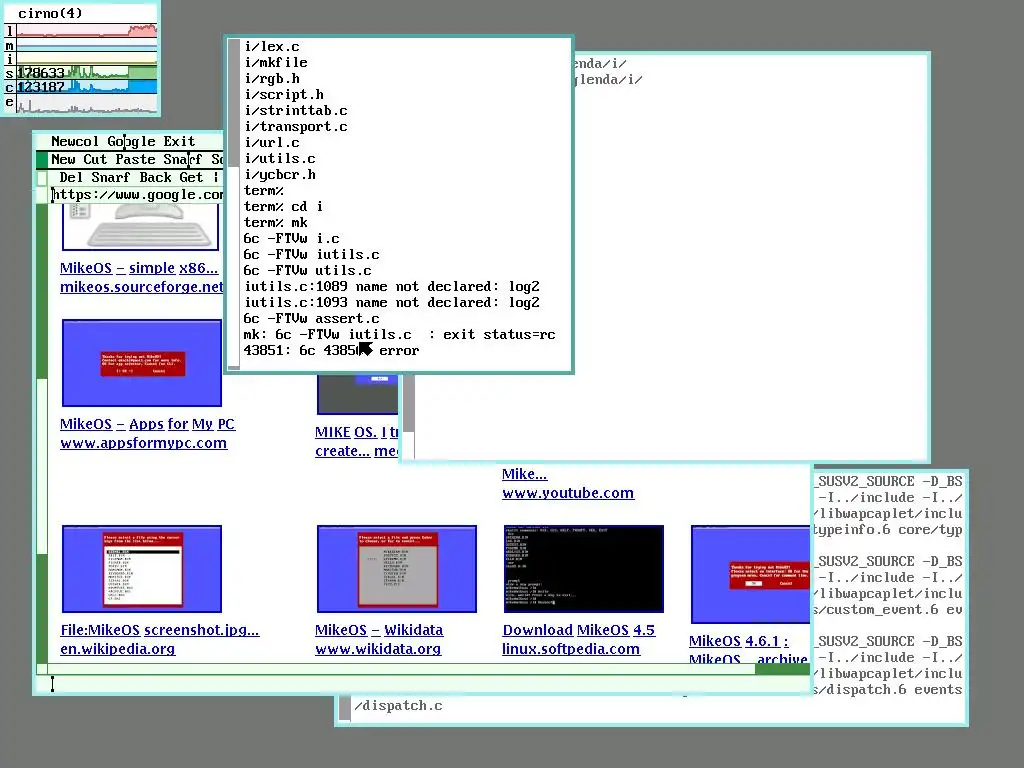Click the terminal window's vertical scrollbar
Image resolution: width=1024 pixels, height=768 pixels.
pyautogui.click(x=234, y=204)
